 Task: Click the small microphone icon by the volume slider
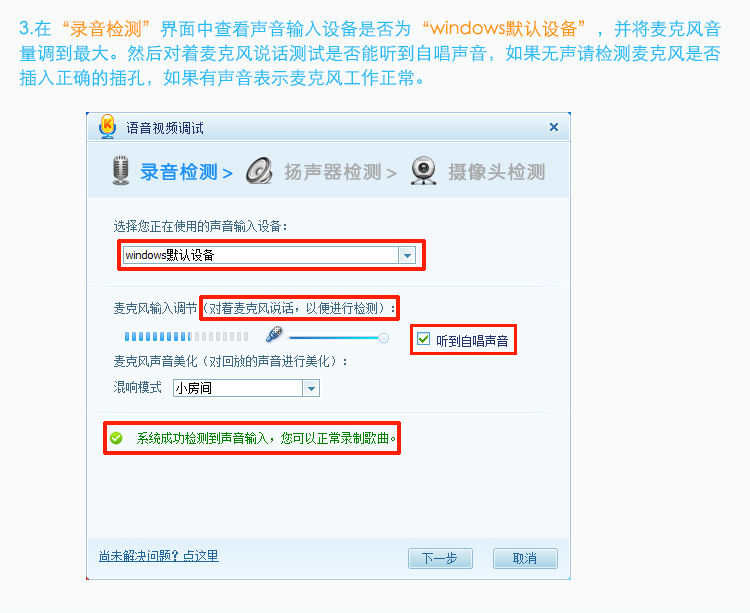pos(274,334)
